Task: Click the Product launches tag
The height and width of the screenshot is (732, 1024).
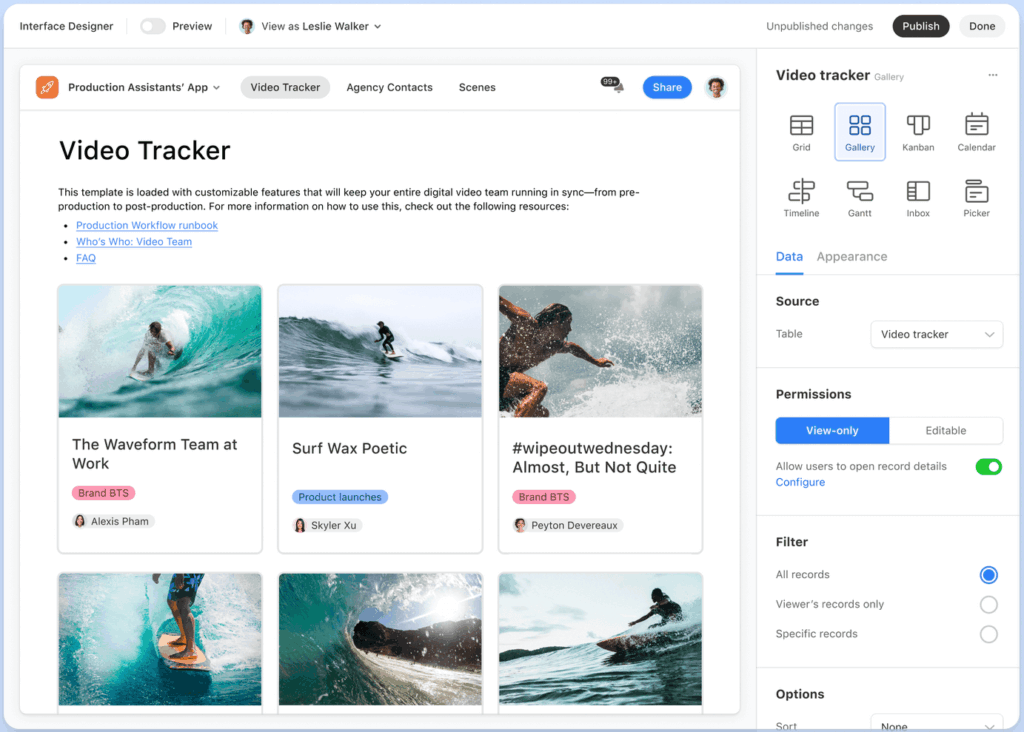Action: (340, 497)
